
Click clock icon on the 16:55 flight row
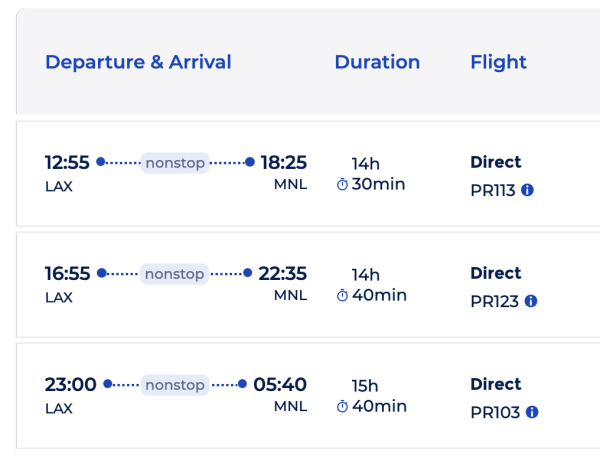[342, 296]
